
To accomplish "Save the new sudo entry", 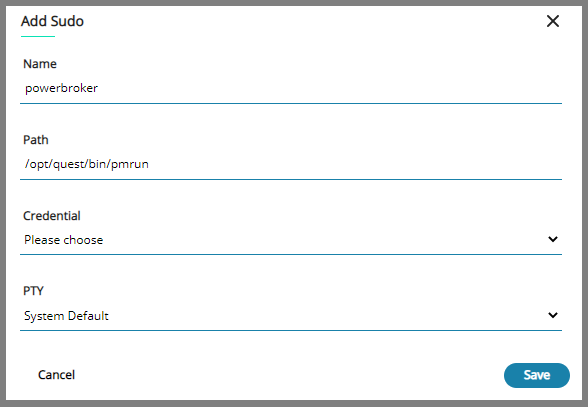I will click(537, 375).
